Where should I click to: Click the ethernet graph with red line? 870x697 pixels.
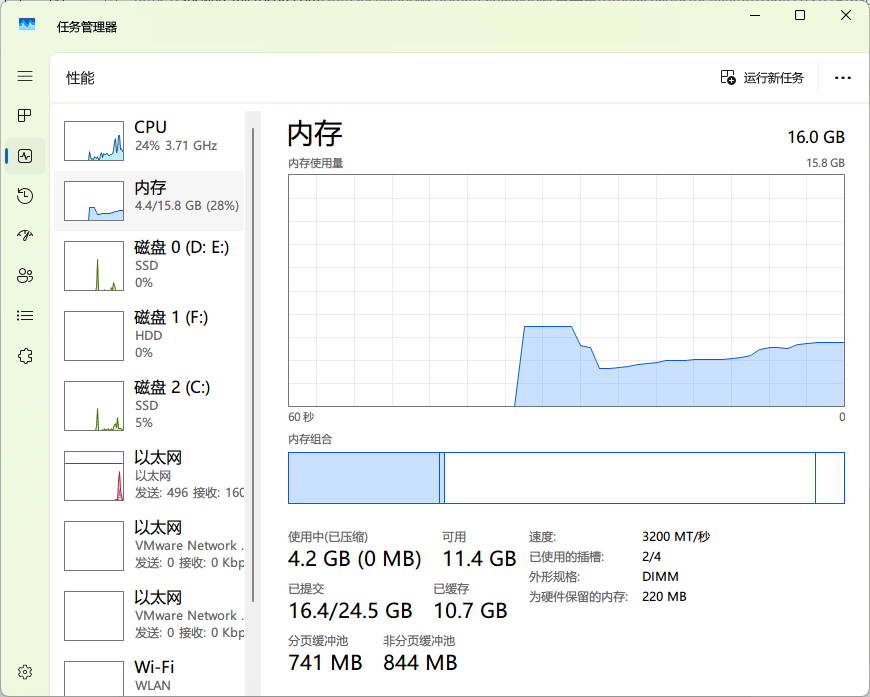pos(94,476)
